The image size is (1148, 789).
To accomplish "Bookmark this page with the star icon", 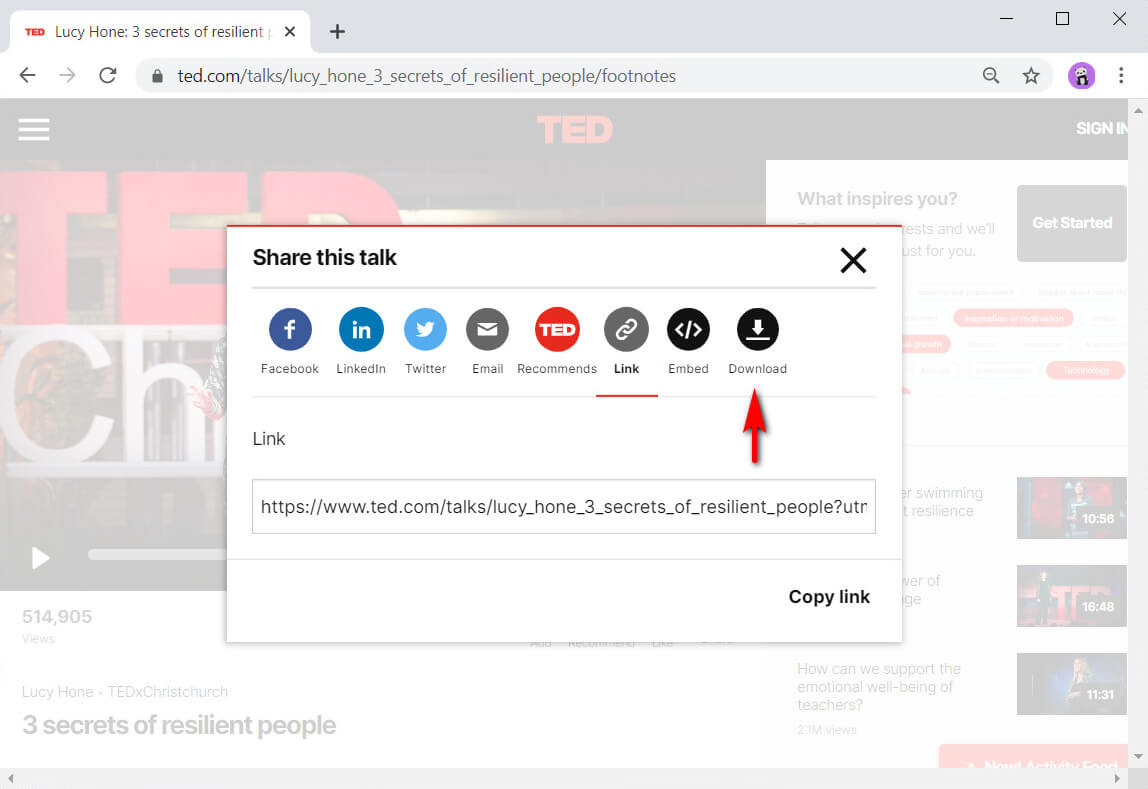I will (1031, 75).
